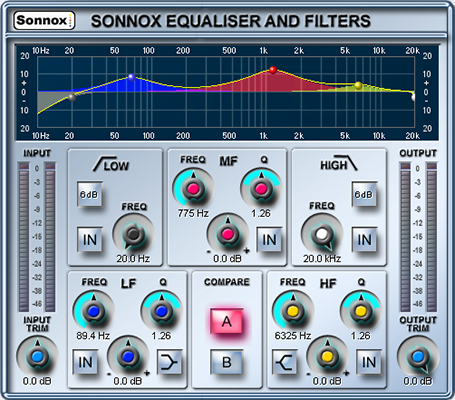Image resolution: width=455 pixels, height=400 pixels.
Task: Toggle the High filter IN button
Action: click(x=364, y=239)
